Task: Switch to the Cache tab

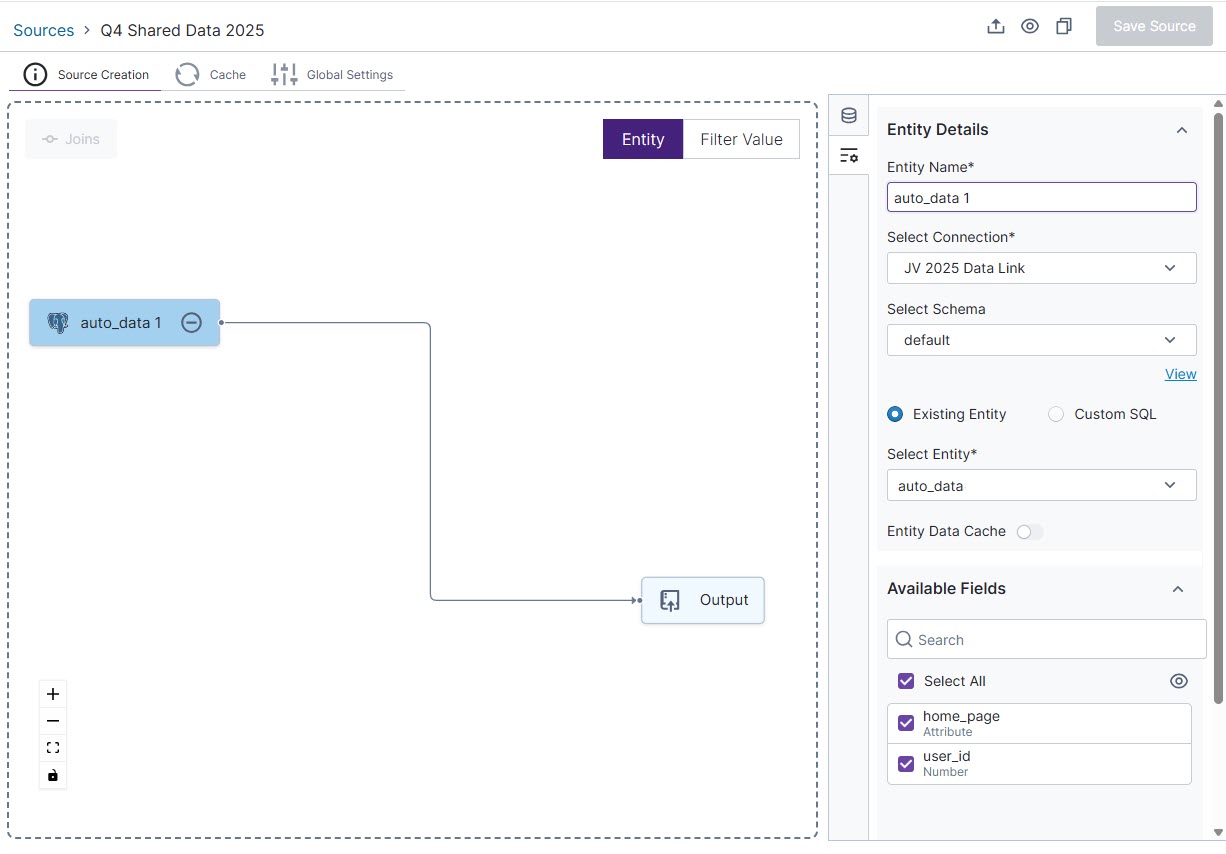Action: coord(211,75)
